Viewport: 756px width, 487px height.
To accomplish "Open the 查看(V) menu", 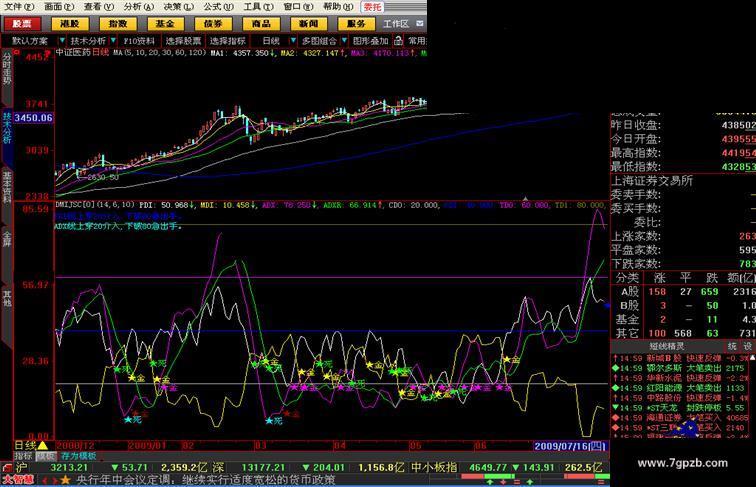I will click(x=99, y=6).
